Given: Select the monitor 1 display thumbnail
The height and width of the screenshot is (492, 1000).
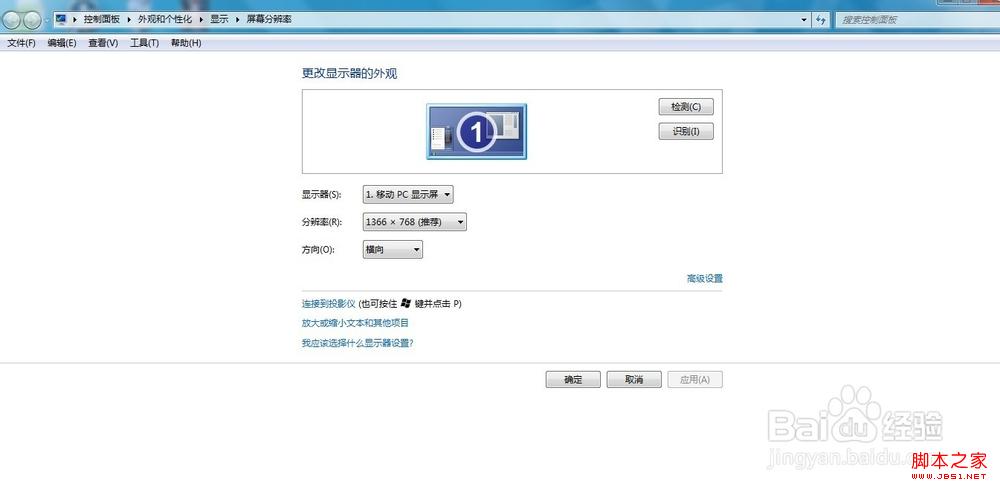Looking at the screenshot, I should [476, 131].
